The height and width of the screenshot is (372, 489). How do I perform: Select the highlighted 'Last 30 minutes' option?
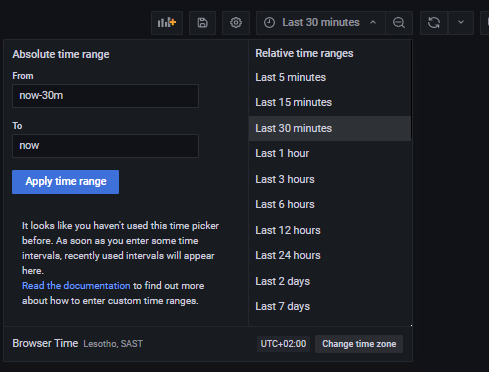point(330,128)
